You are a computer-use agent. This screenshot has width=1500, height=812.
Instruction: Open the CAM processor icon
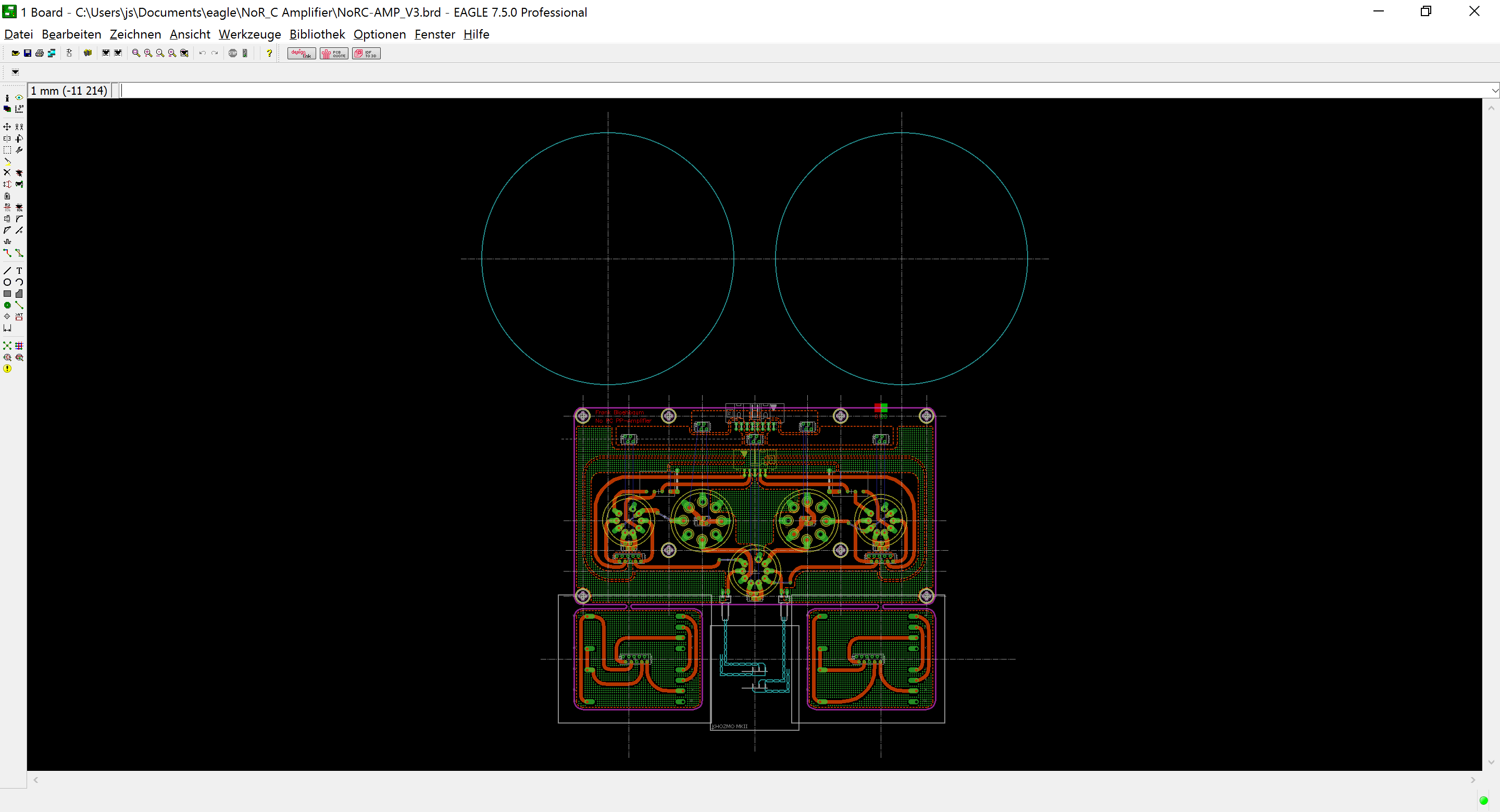point(52,53)
